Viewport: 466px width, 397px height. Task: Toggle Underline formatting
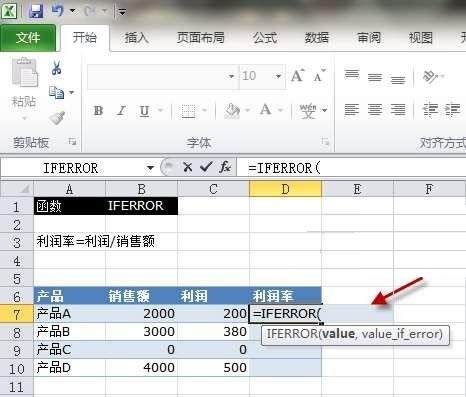tap(144, 111)
